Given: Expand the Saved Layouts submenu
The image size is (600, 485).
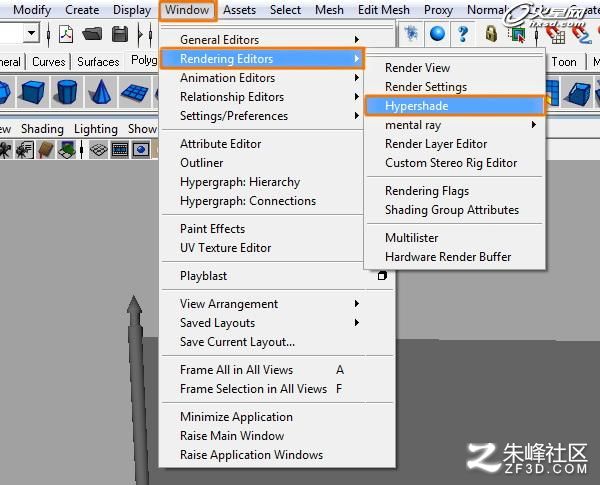Looking at the screenshot, I should click(x=357, y=323).
